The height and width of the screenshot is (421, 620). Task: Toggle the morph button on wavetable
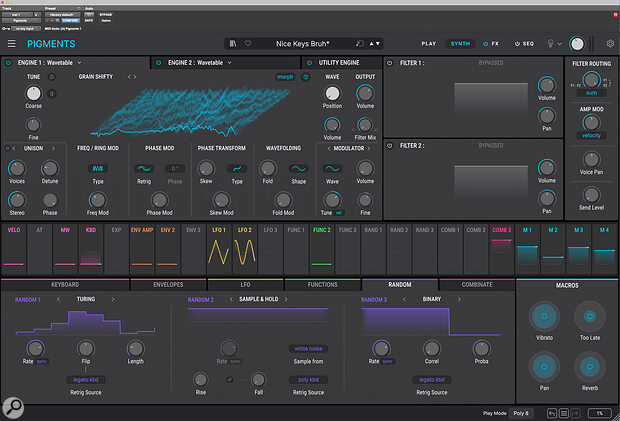pyautogui.click(x=285, y=77)
